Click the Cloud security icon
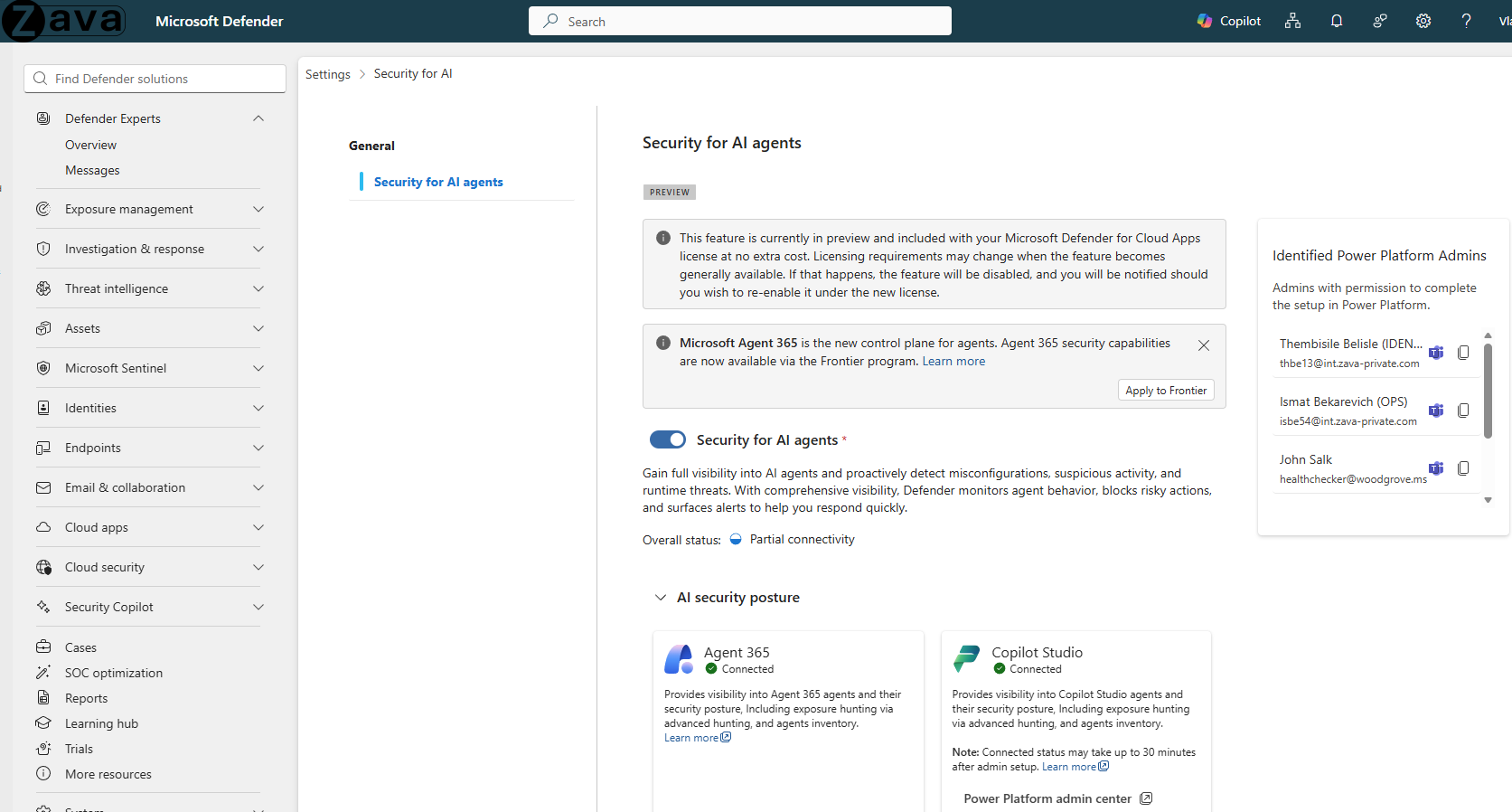The image size is (1512, 812). pyautogui.click(x=43, y=567)
